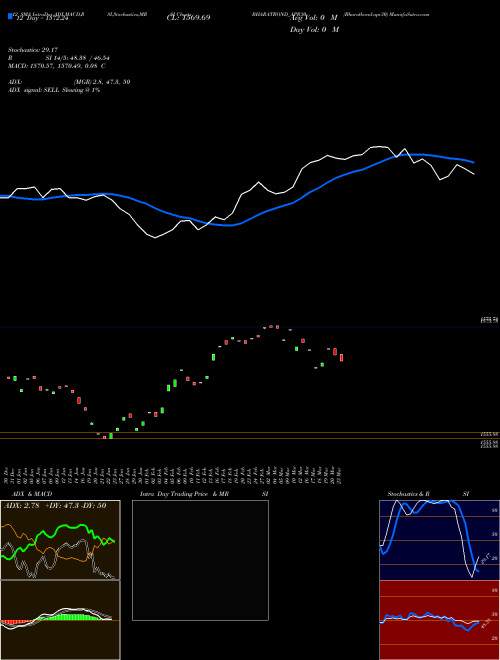Click the "SI 14/3: 48.38 / 46.54" reading
Image resolution: width=500 pixels, height=660 pixels.
click(77, 58)
